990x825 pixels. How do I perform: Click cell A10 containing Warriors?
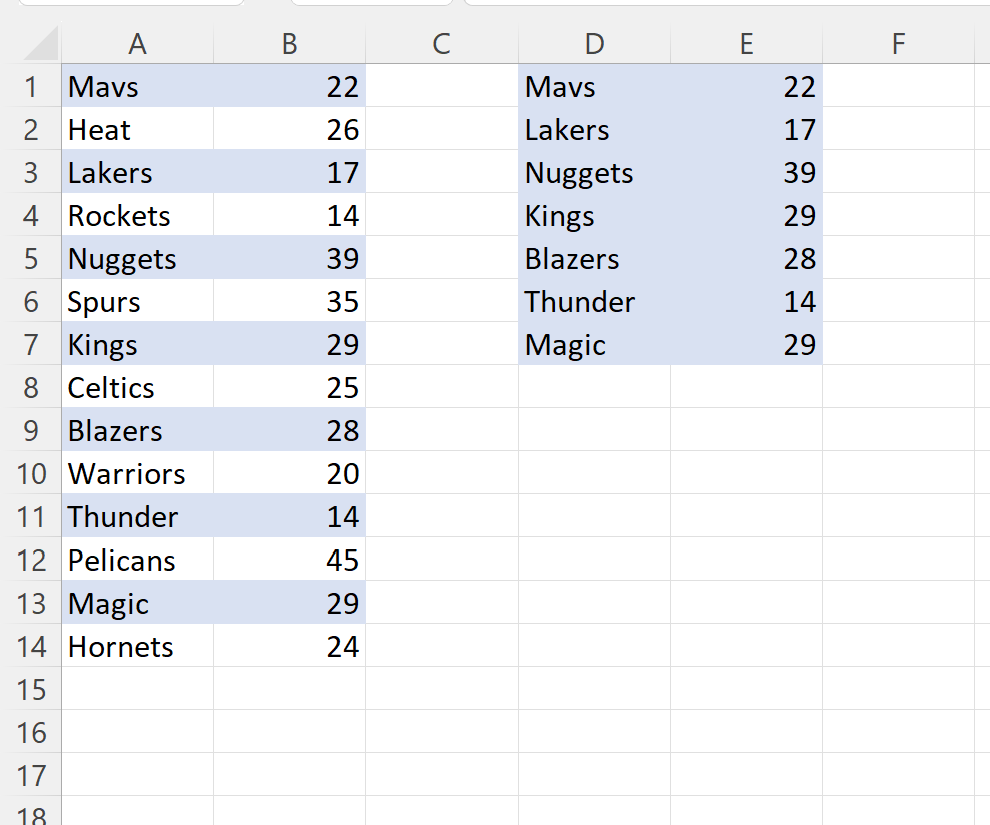(x=138, y=473)
